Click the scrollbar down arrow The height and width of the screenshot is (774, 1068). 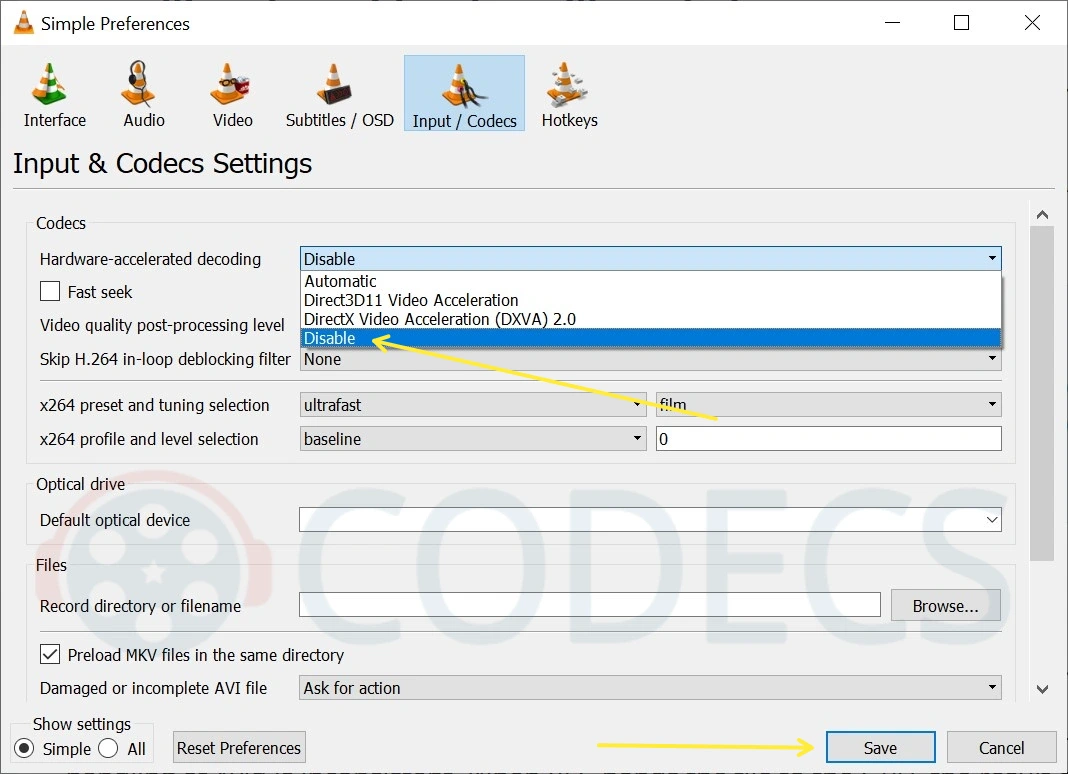tap(1042, 689)
